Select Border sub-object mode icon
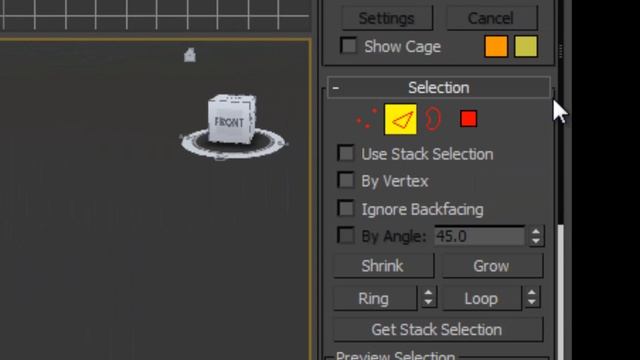 click(433, 119)
